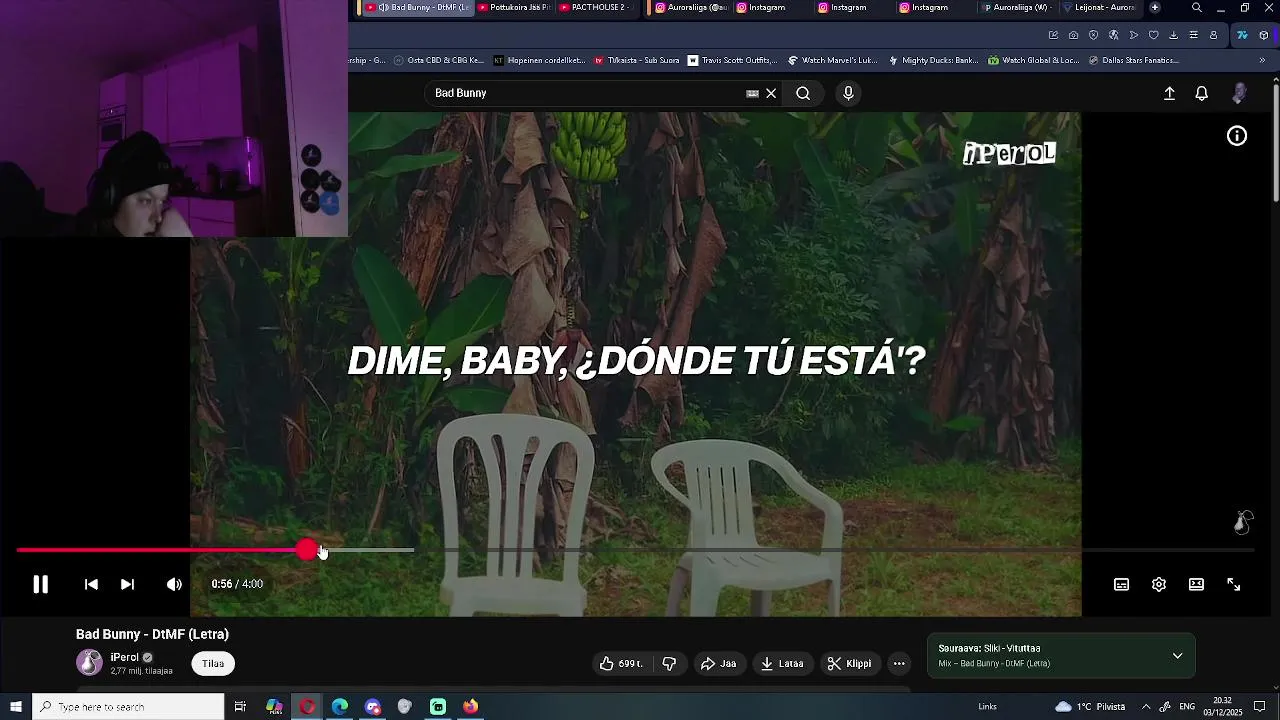The width and height of the screenshot is (1280, 720).
Task: Skip to the next video
Action: [127, 584]
